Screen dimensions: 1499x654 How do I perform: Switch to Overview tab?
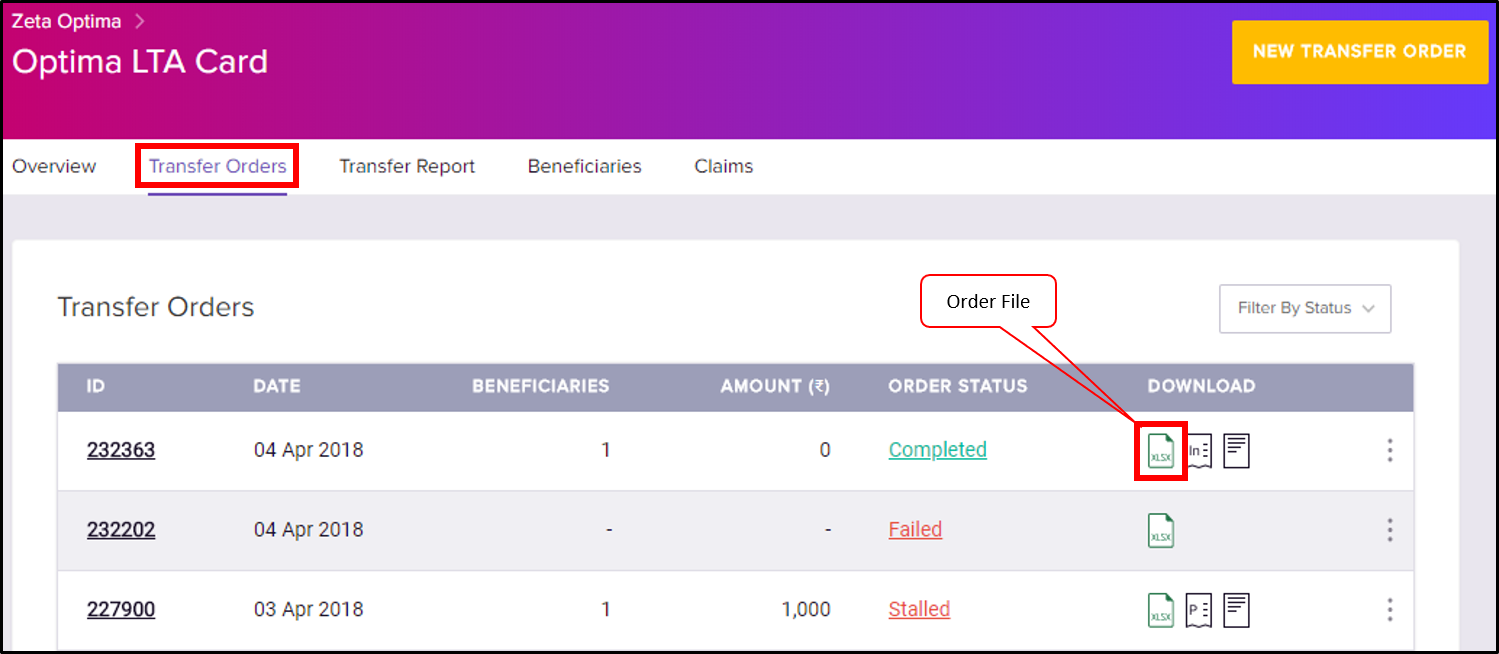pyautogui.click(x=54, y=167)
